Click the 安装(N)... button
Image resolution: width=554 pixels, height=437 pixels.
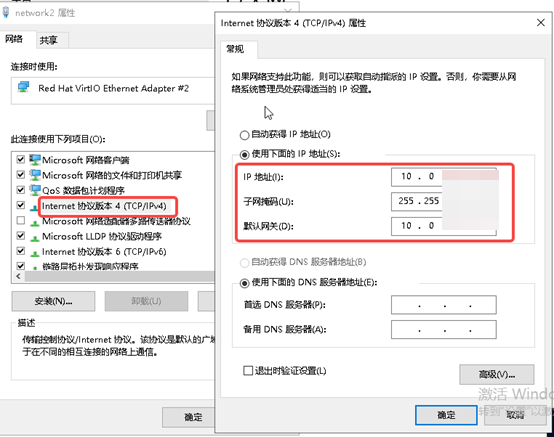click(53, 301)
